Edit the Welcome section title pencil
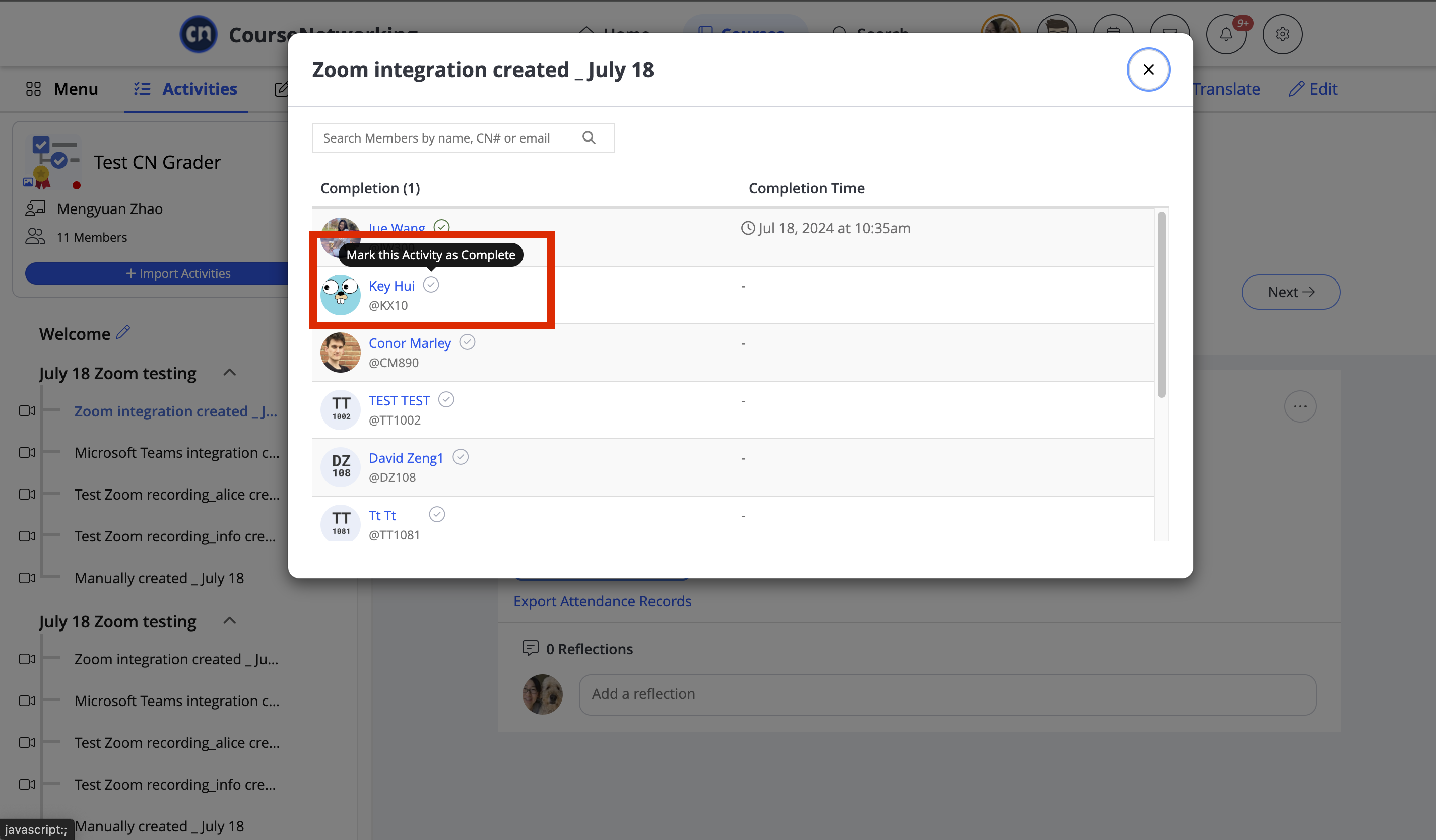The image size is (1436, 840). [123, 332]
